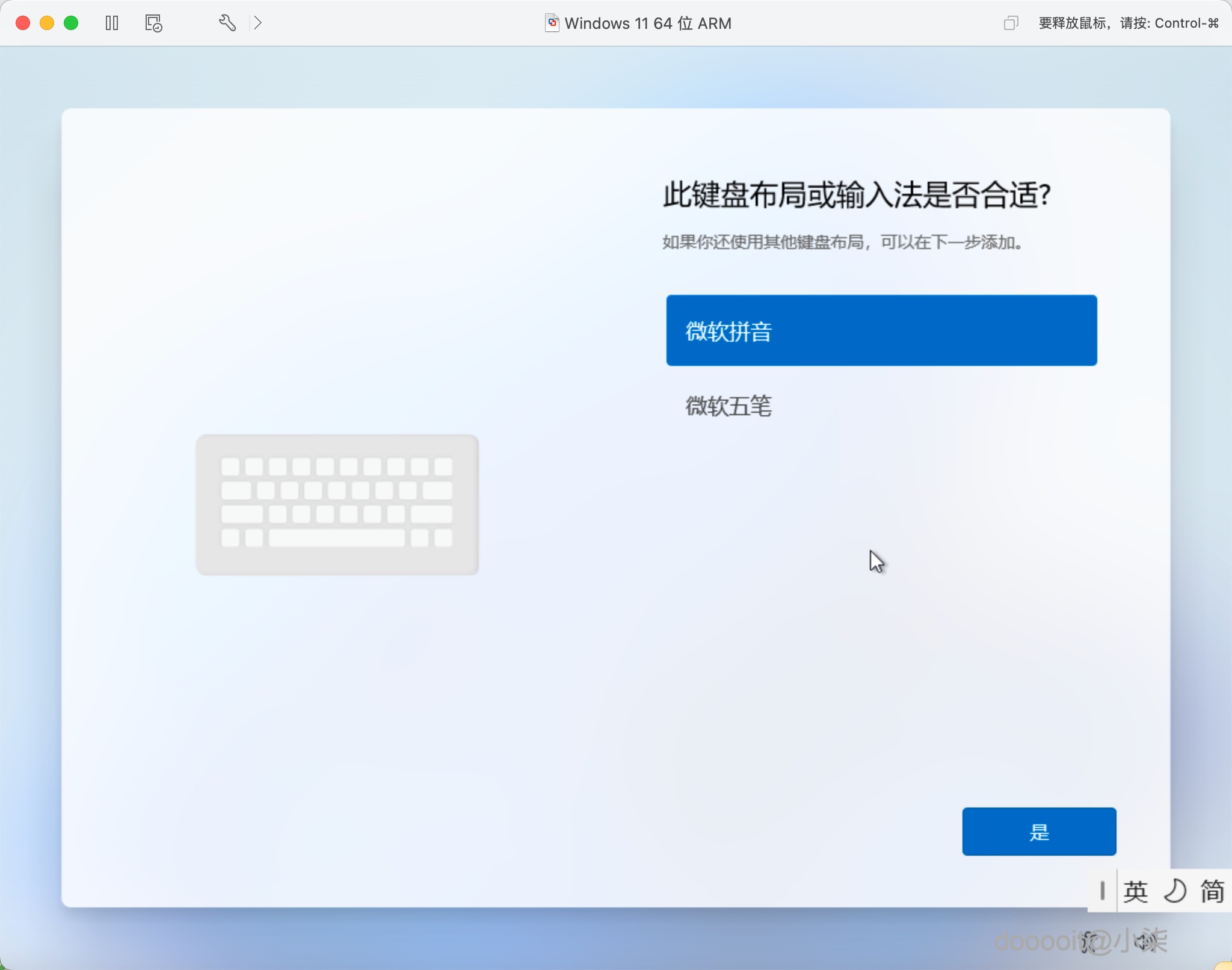Select the 微软五笔 input method
The image size is (1232, 970).
729,407
